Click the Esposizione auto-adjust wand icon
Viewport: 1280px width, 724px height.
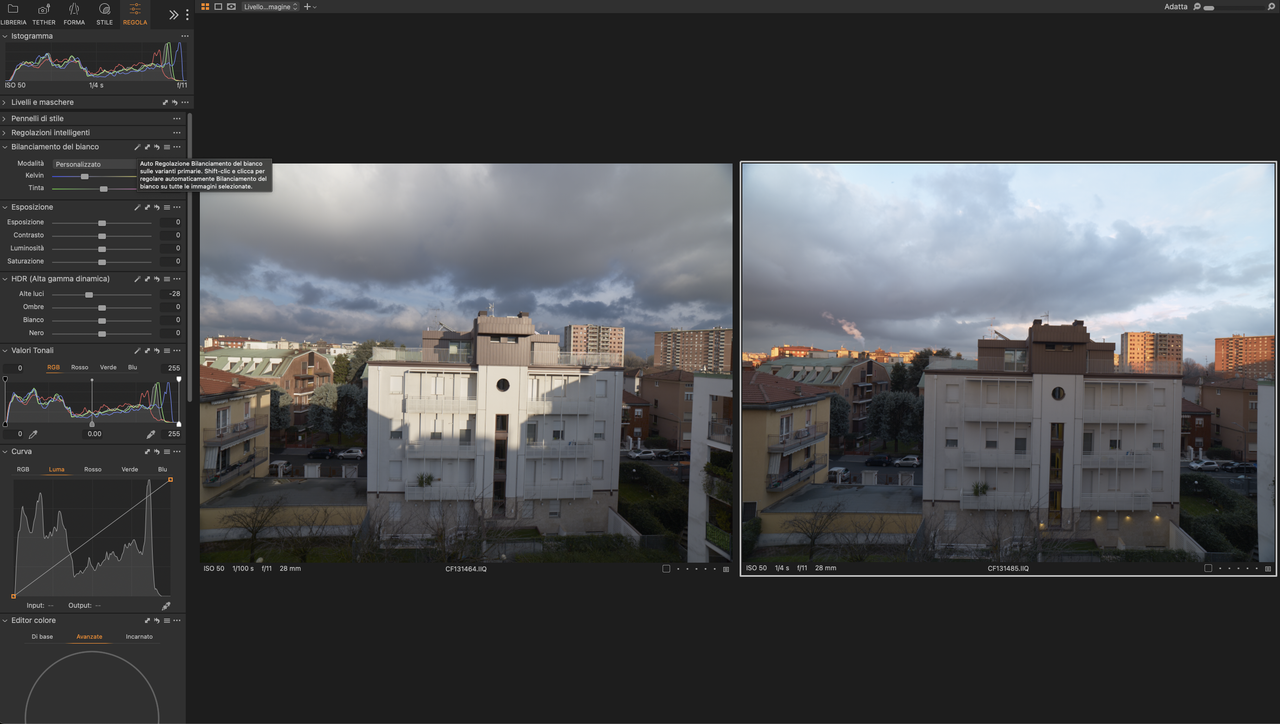(137, 207)
